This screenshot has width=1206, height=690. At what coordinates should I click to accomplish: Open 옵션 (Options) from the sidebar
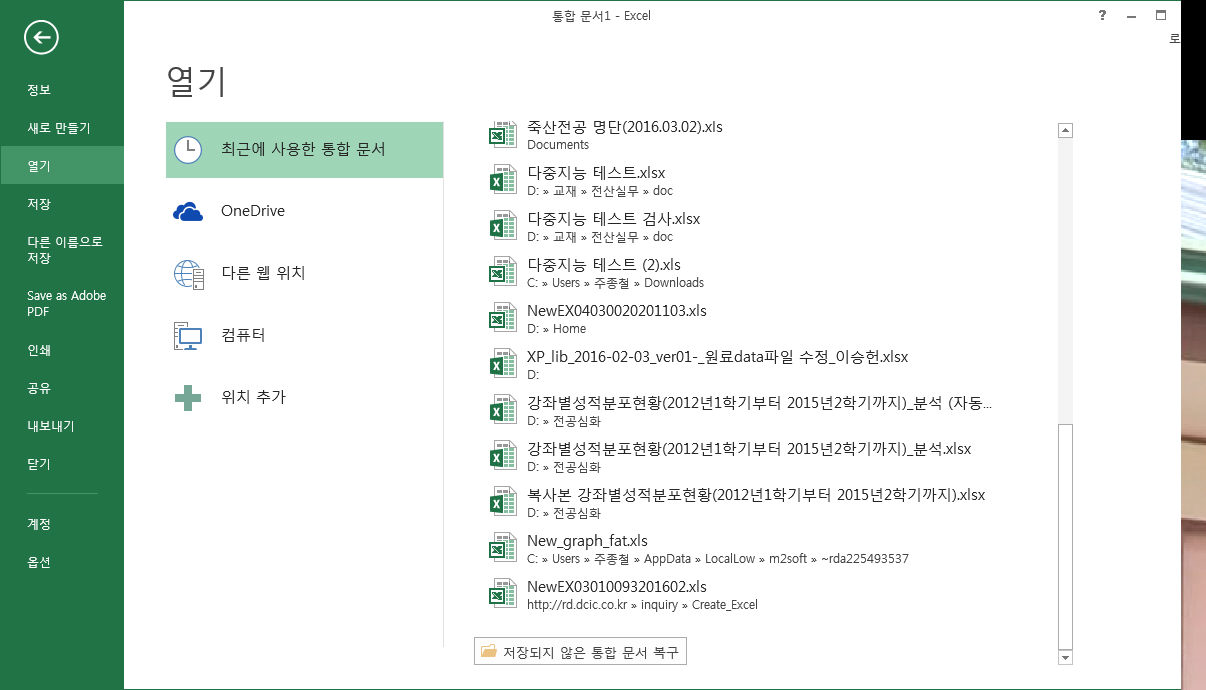tap(62, 562)
